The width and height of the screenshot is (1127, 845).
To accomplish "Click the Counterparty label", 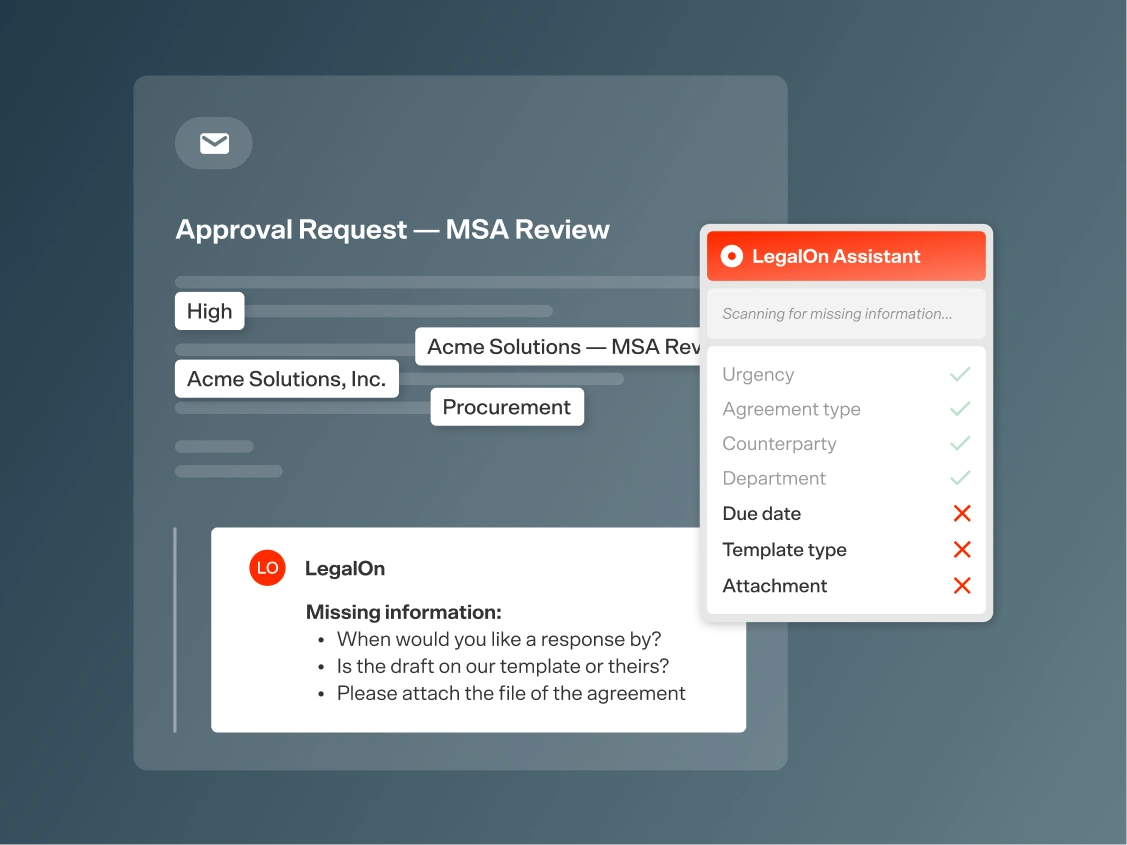I will (x=779, y=443).
